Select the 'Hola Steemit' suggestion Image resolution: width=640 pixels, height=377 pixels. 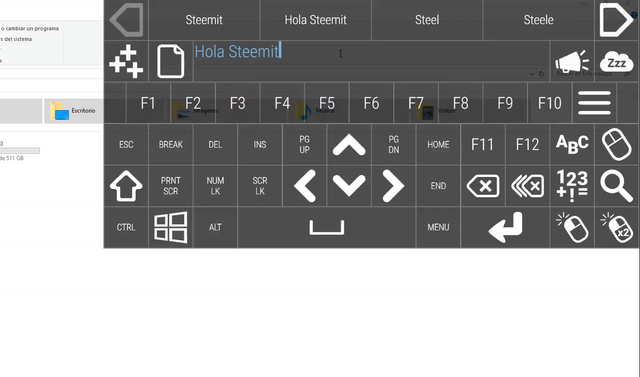[x=316, y=20]
